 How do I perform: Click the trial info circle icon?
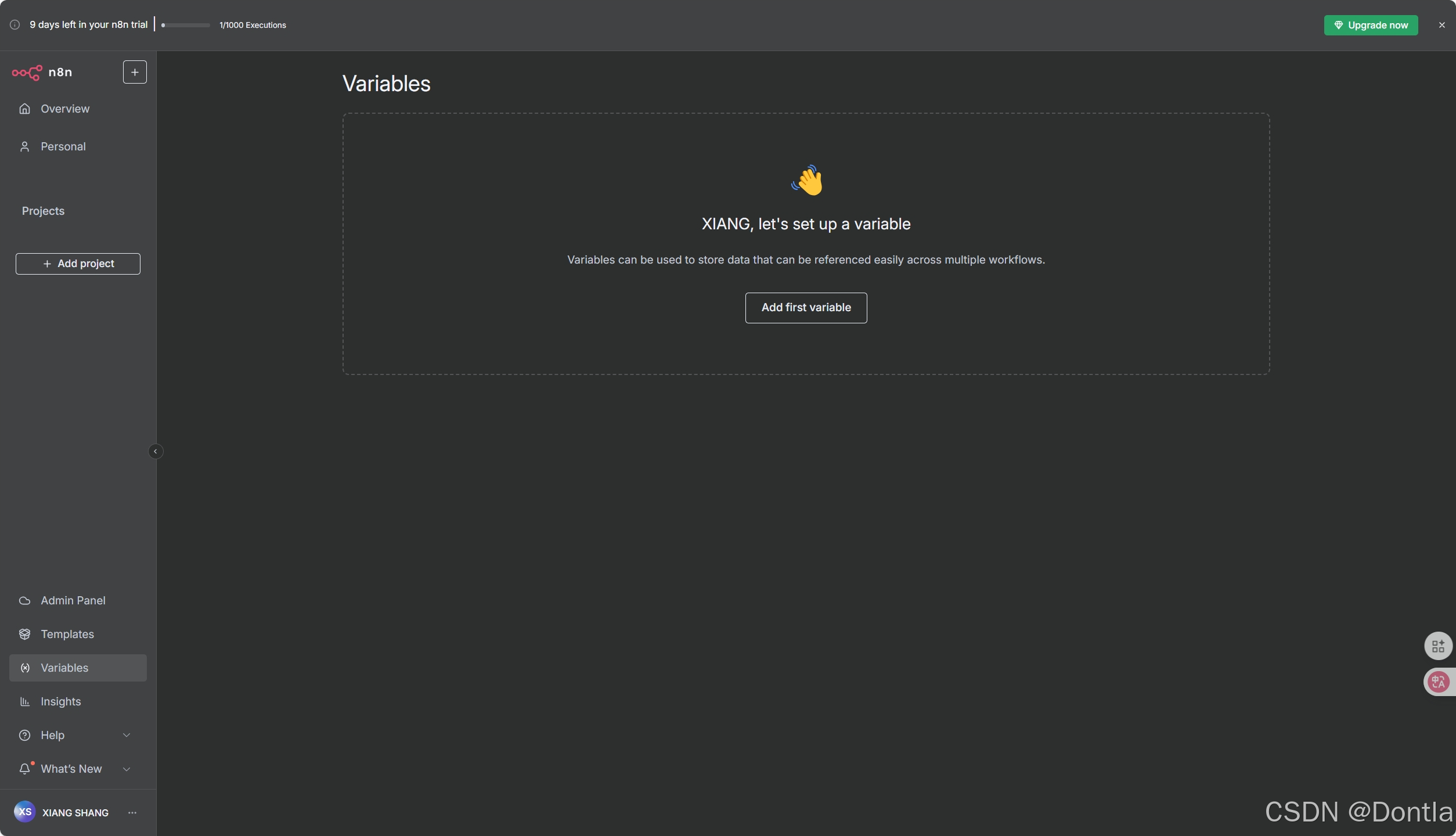click(15, 24)
